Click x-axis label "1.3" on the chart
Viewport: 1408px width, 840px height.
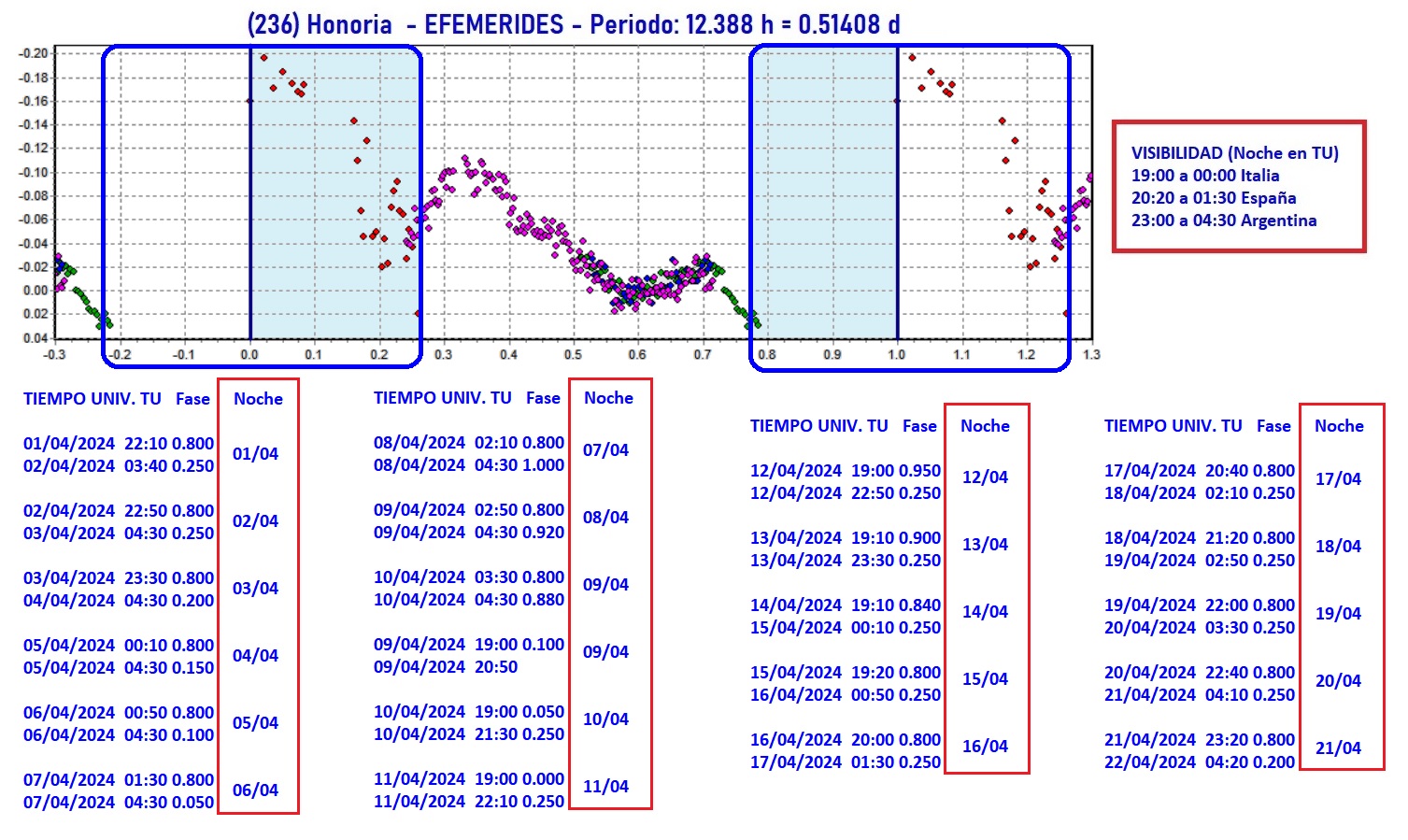[x=1091, y=354]
